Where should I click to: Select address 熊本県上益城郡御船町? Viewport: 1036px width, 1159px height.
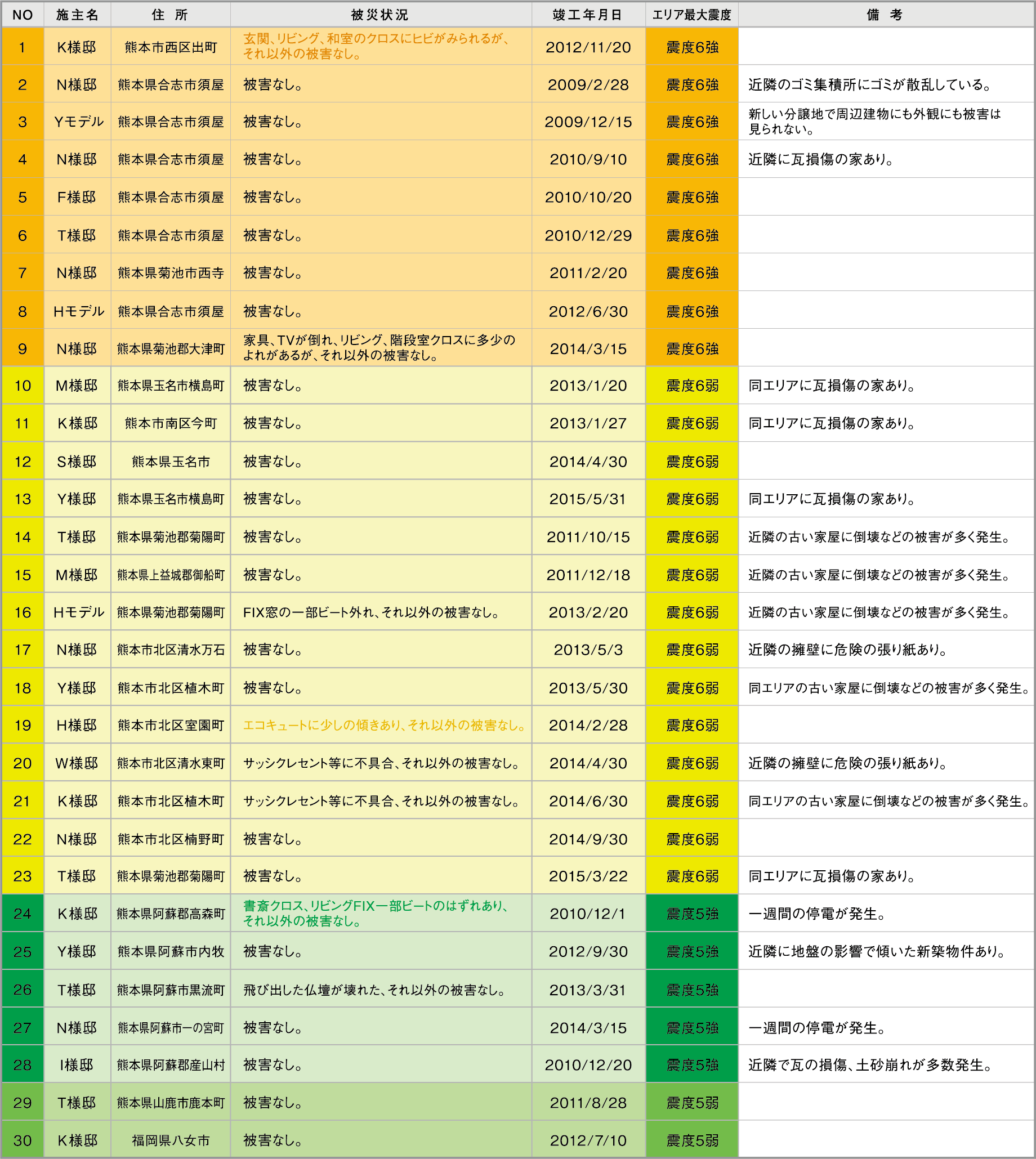point(171,575)
